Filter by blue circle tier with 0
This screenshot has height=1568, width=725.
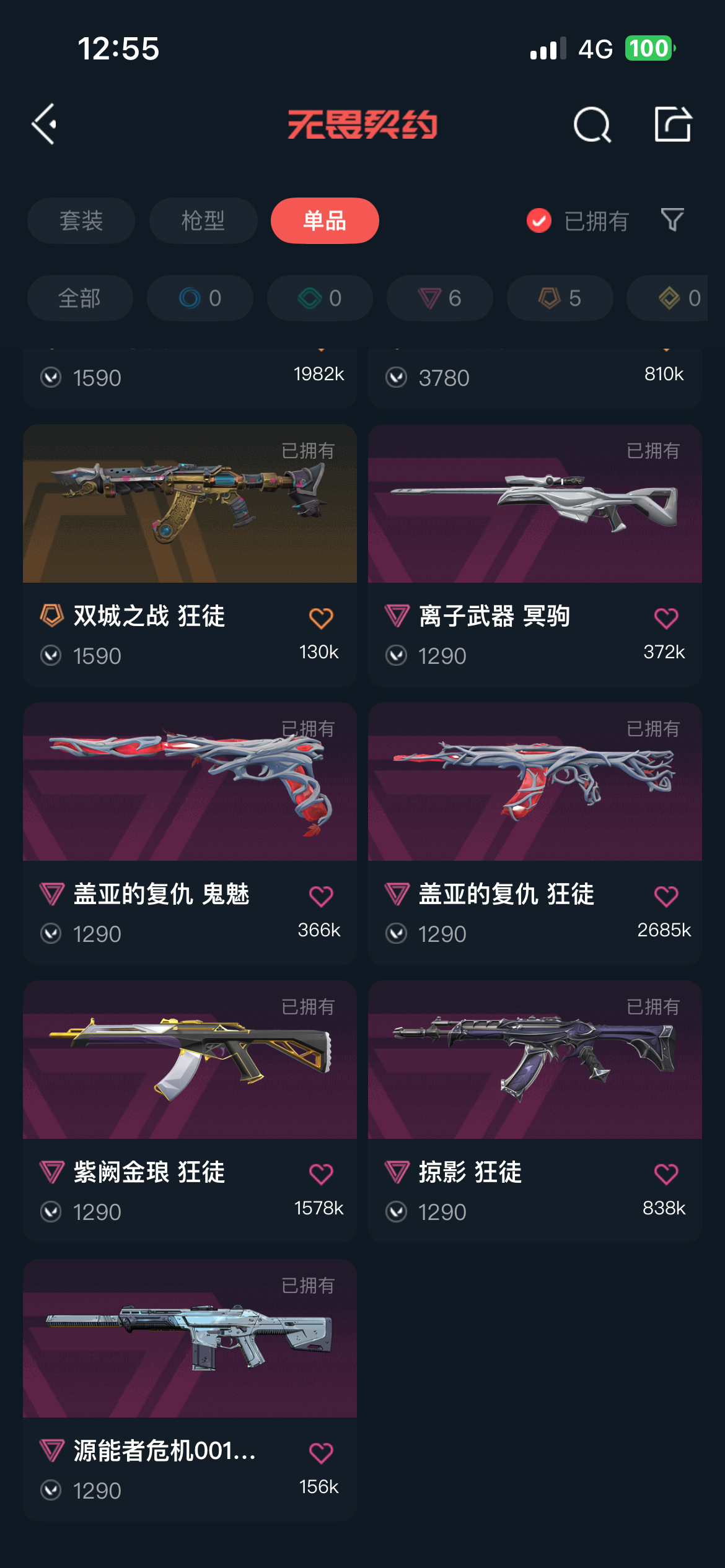[200, 298]
